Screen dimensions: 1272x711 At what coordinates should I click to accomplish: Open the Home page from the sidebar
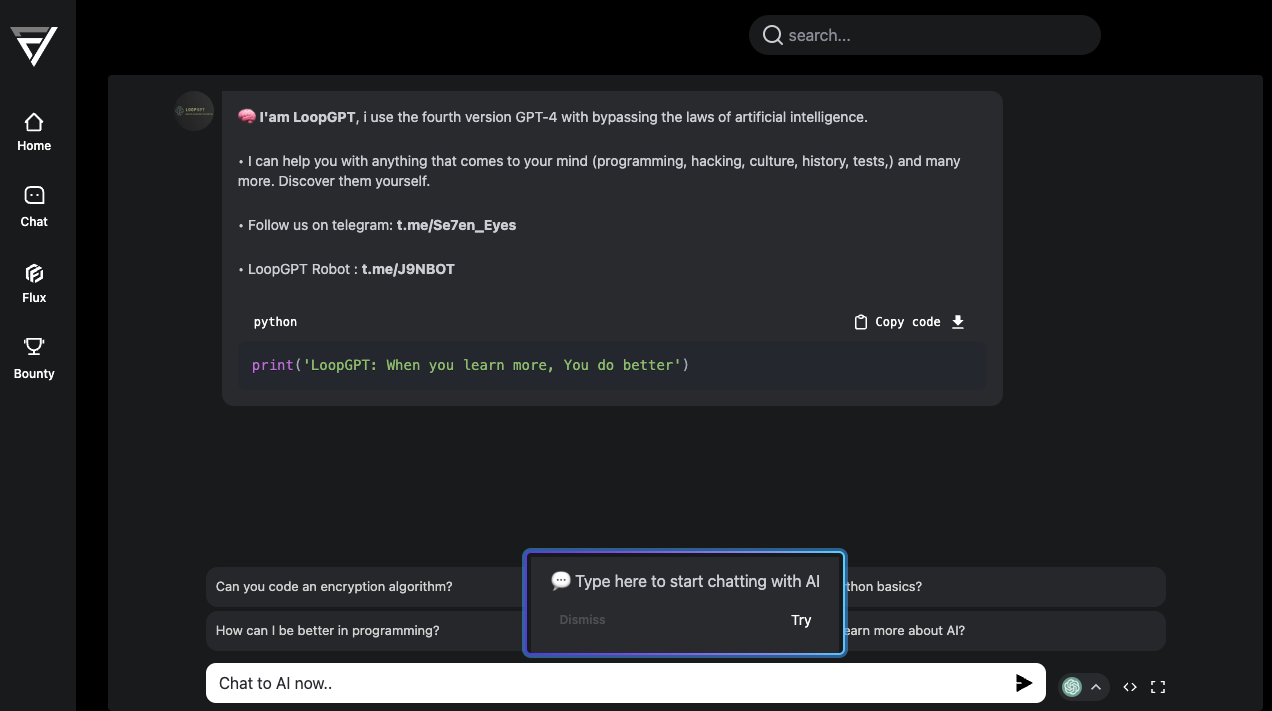click(34, 132)
